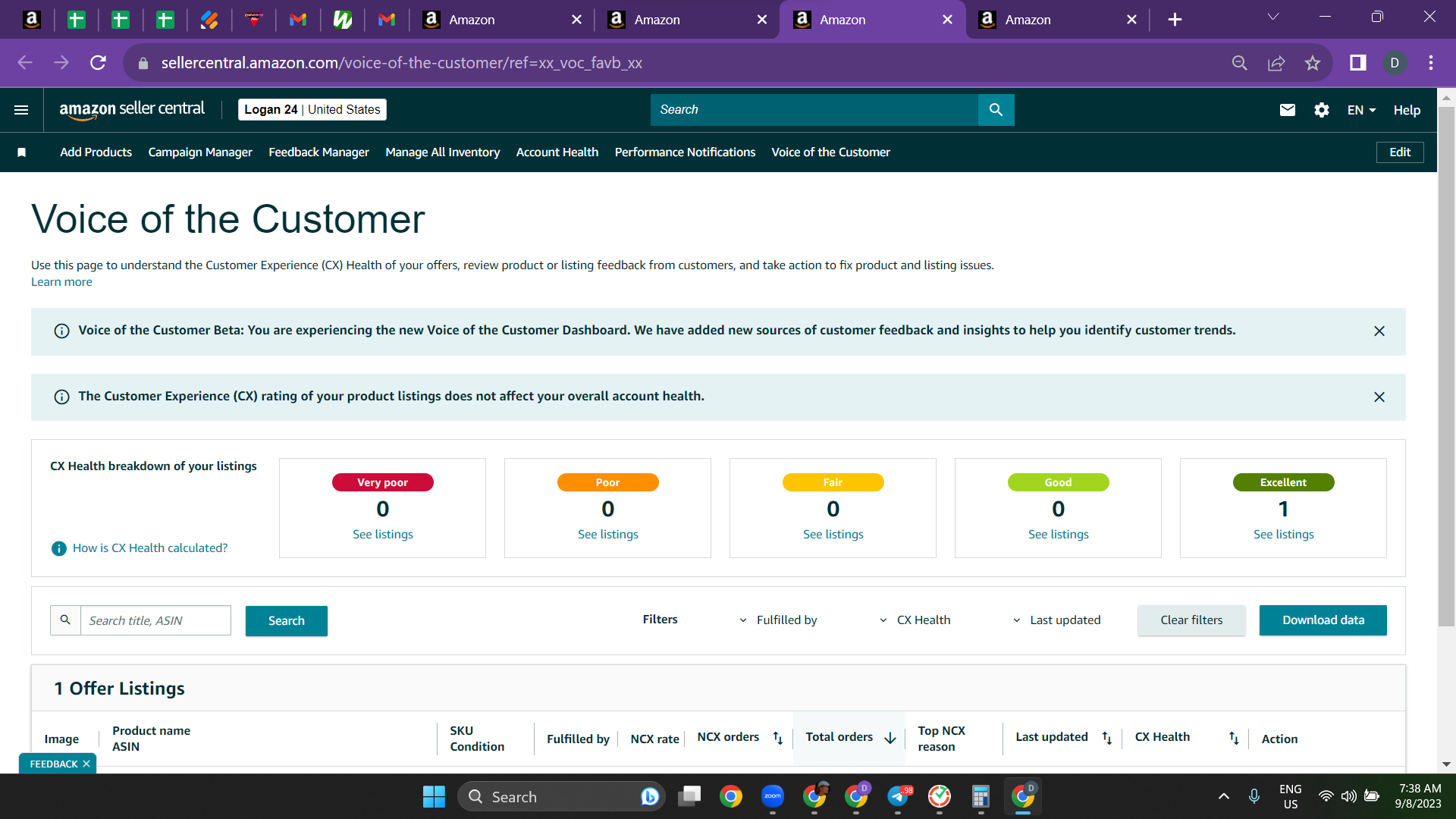This screenshot has height=819, width=1456.
Task: Click the Help link in header
Action: point(1407,110)
